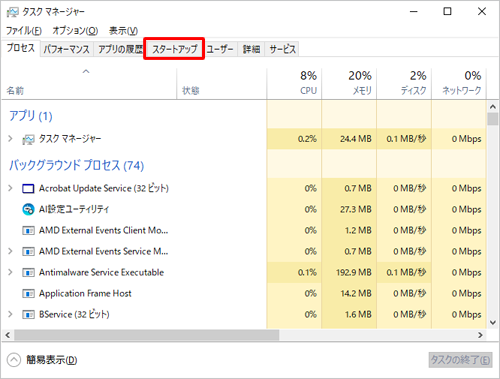The height and width of the screenshot is (379, 500).
Task: Expand the AMD External Events Service row
Action: click(x=10, y=251)
